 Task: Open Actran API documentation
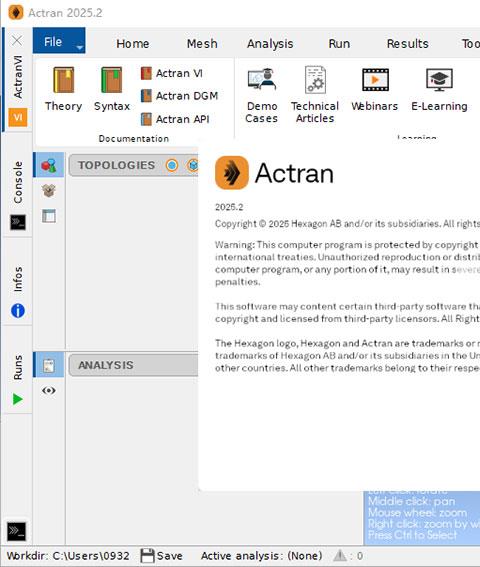click(x=175, y=119)
